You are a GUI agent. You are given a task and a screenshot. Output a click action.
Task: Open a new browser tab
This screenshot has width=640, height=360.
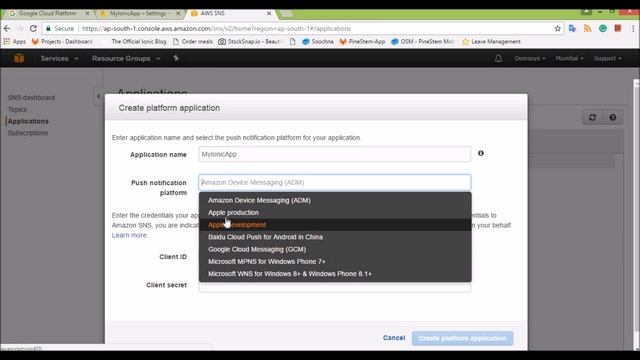(286, 14)
